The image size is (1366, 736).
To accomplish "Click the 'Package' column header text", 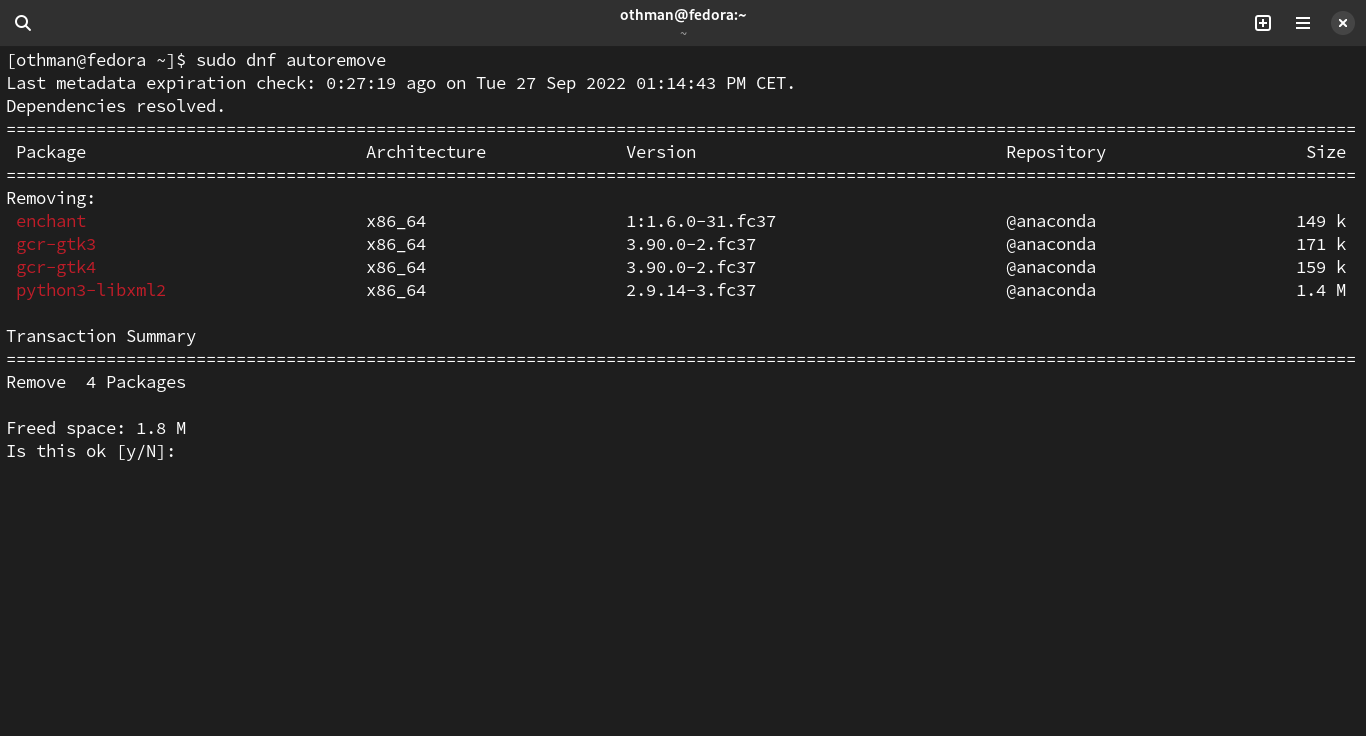I will point(51,152).
